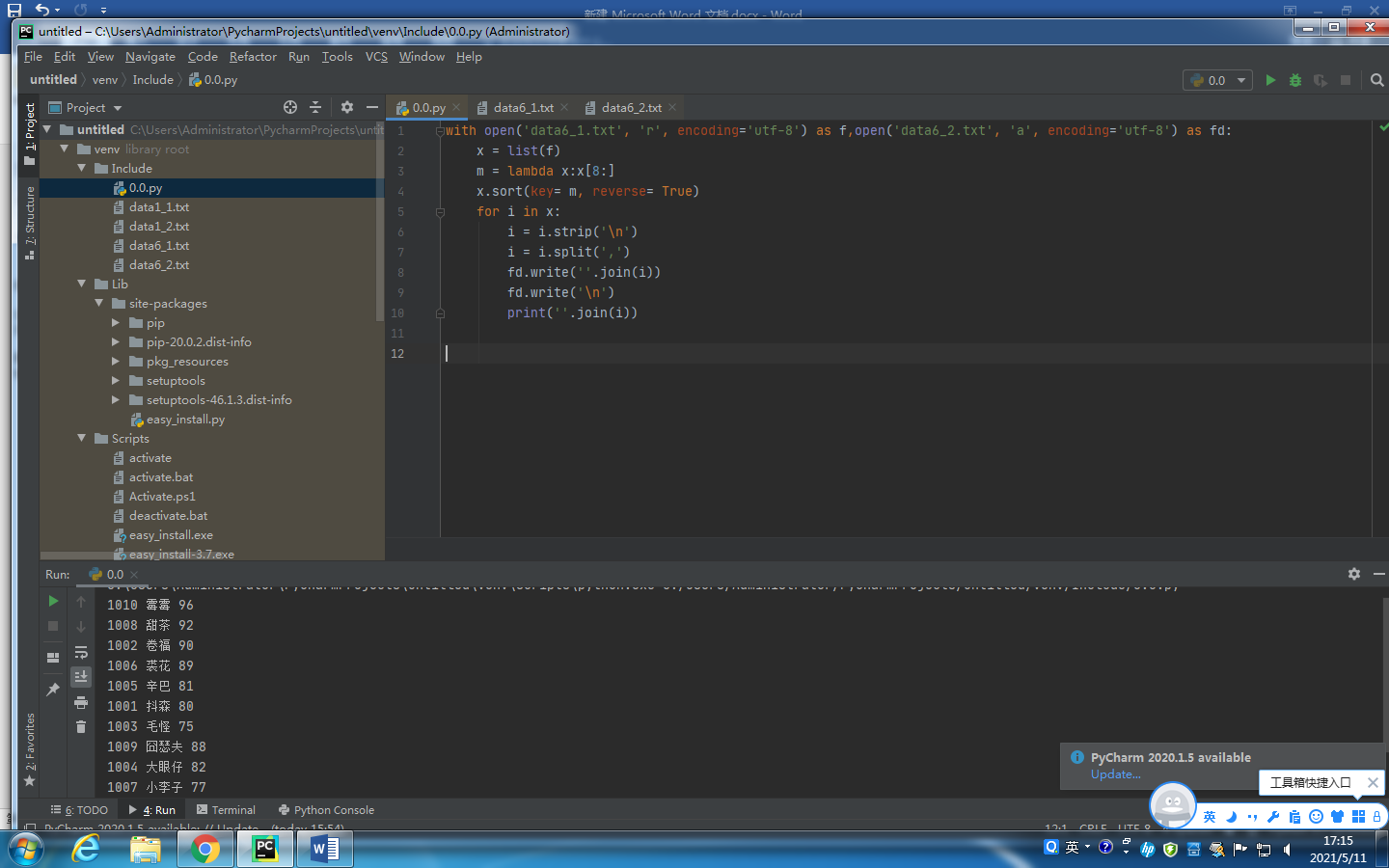
Task: Toggle scroll to end of output
Action: pyautogui.click(x=81, y=676)
